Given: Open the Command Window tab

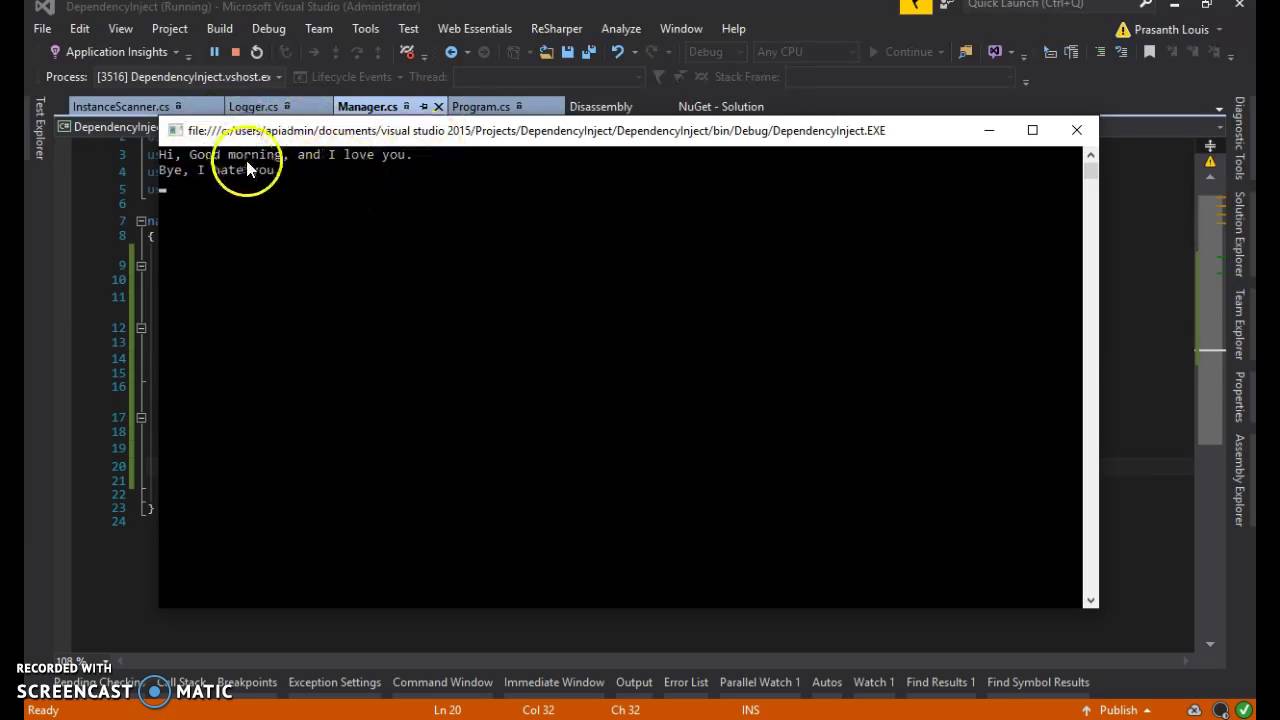Looking at the screenshot, I should click(x=442, y=682).
